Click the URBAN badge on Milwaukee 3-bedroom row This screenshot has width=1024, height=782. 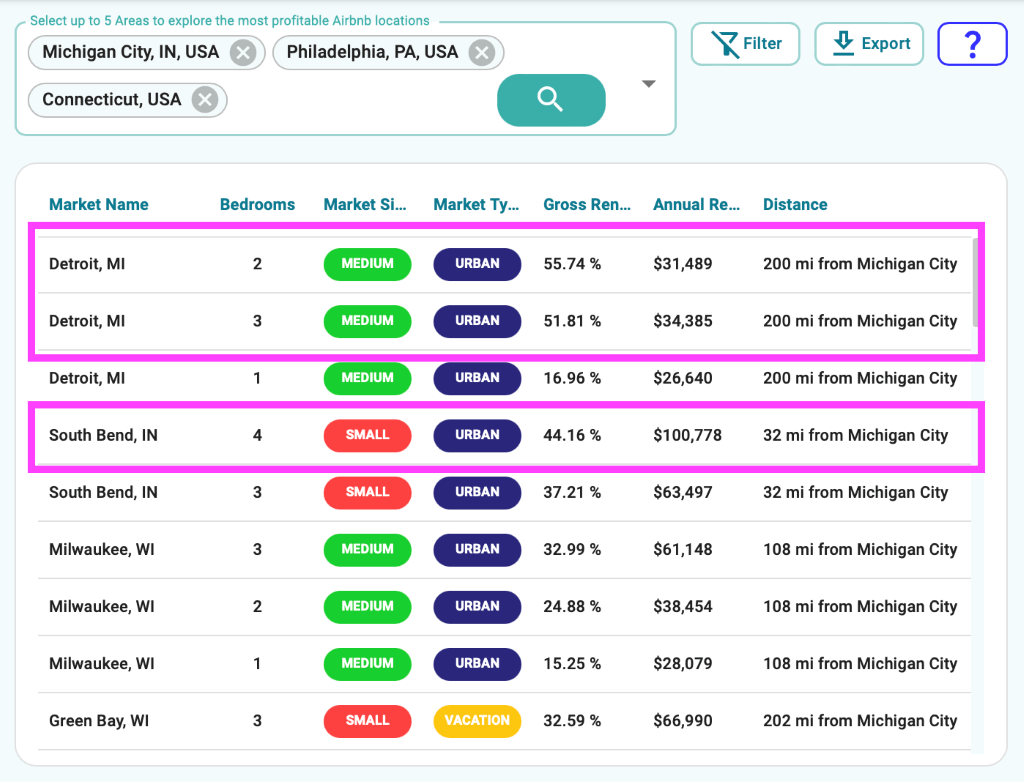pos(477,549)
